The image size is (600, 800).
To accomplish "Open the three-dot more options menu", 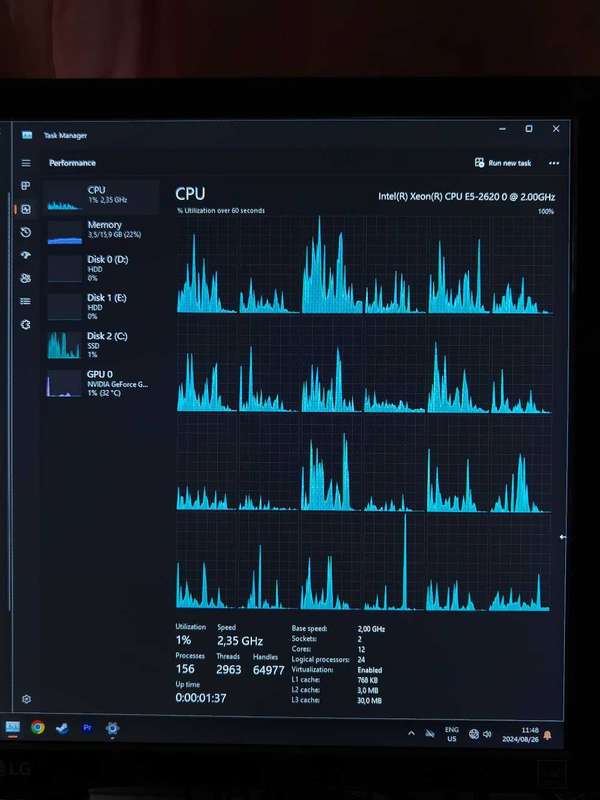I will point(554,163).
